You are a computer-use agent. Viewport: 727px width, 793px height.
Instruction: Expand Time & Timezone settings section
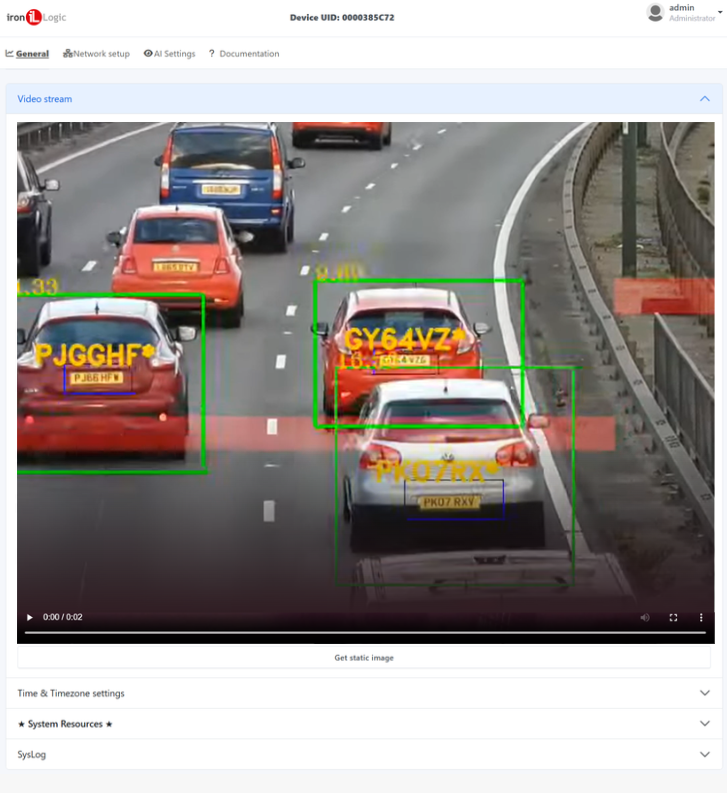pyautogui.click(x=705, y=693)
